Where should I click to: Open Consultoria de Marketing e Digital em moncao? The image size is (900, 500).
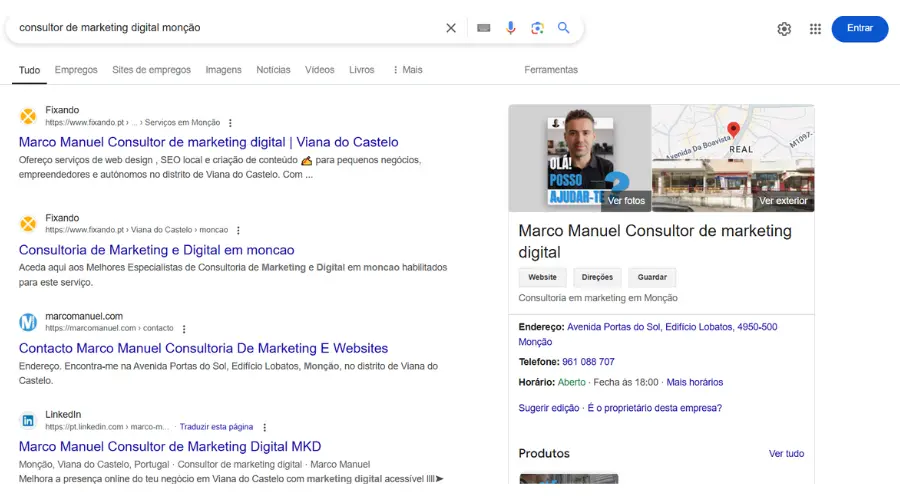coord(156,250)
